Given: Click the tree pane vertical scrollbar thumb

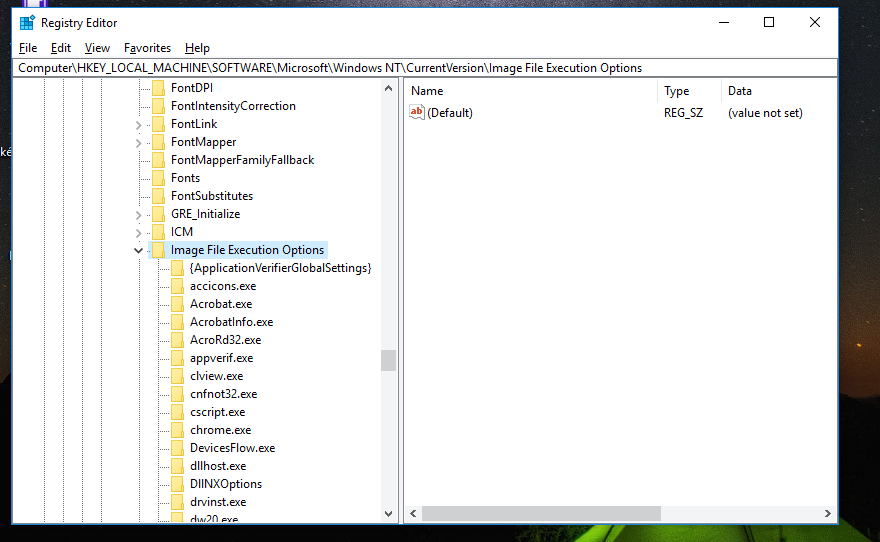Looking at the screenshot, I should pos(388,360).
